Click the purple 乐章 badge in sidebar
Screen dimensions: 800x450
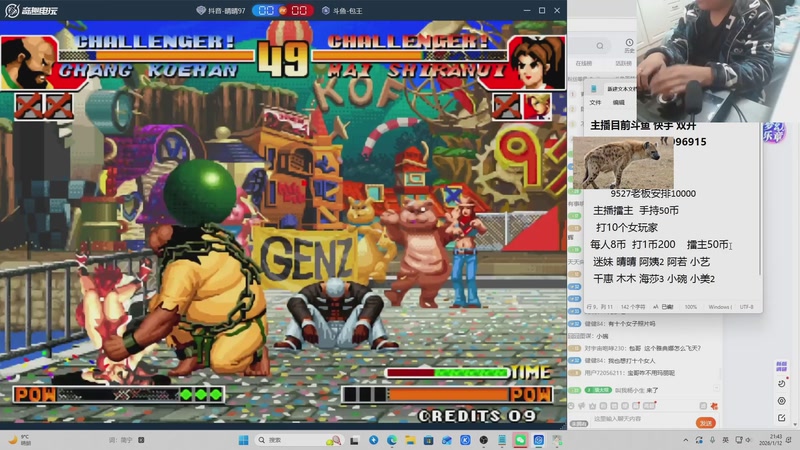coord(773,133)
